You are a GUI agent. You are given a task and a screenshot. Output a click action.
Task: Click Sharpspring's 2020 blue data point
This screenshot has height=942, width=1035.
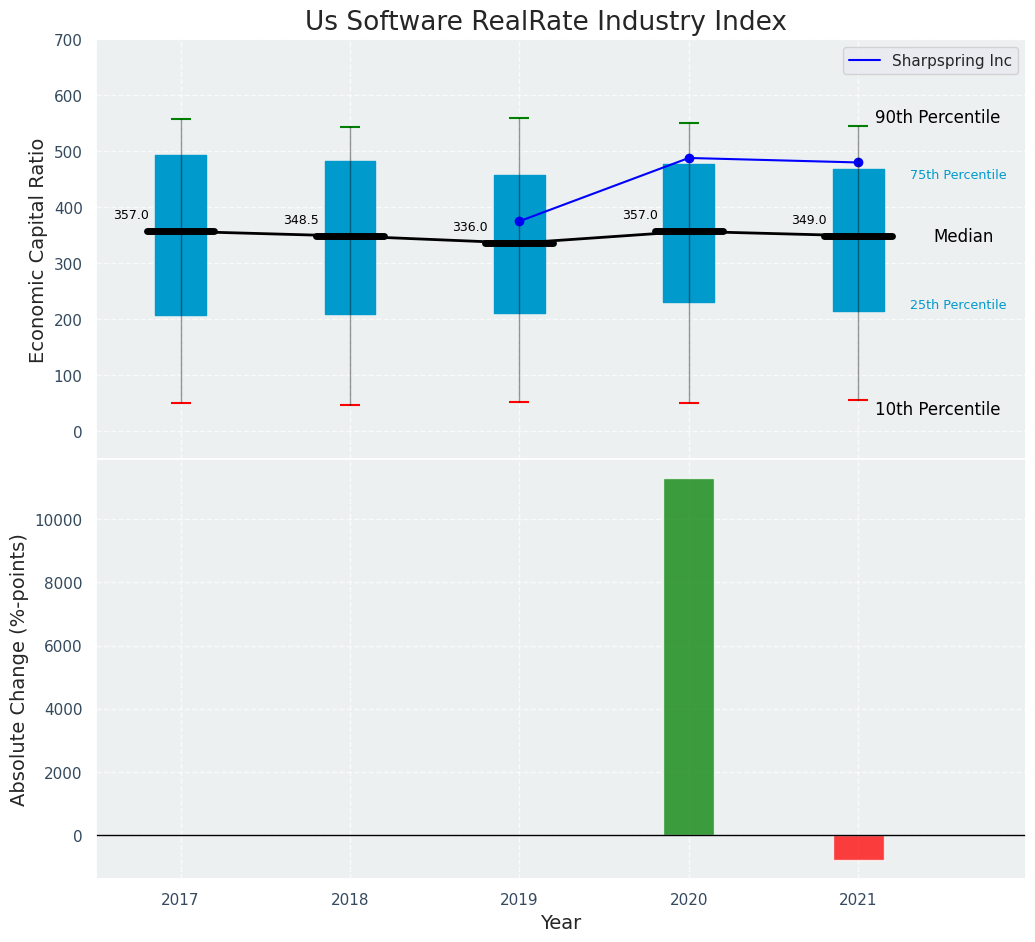tap(689, 158)
